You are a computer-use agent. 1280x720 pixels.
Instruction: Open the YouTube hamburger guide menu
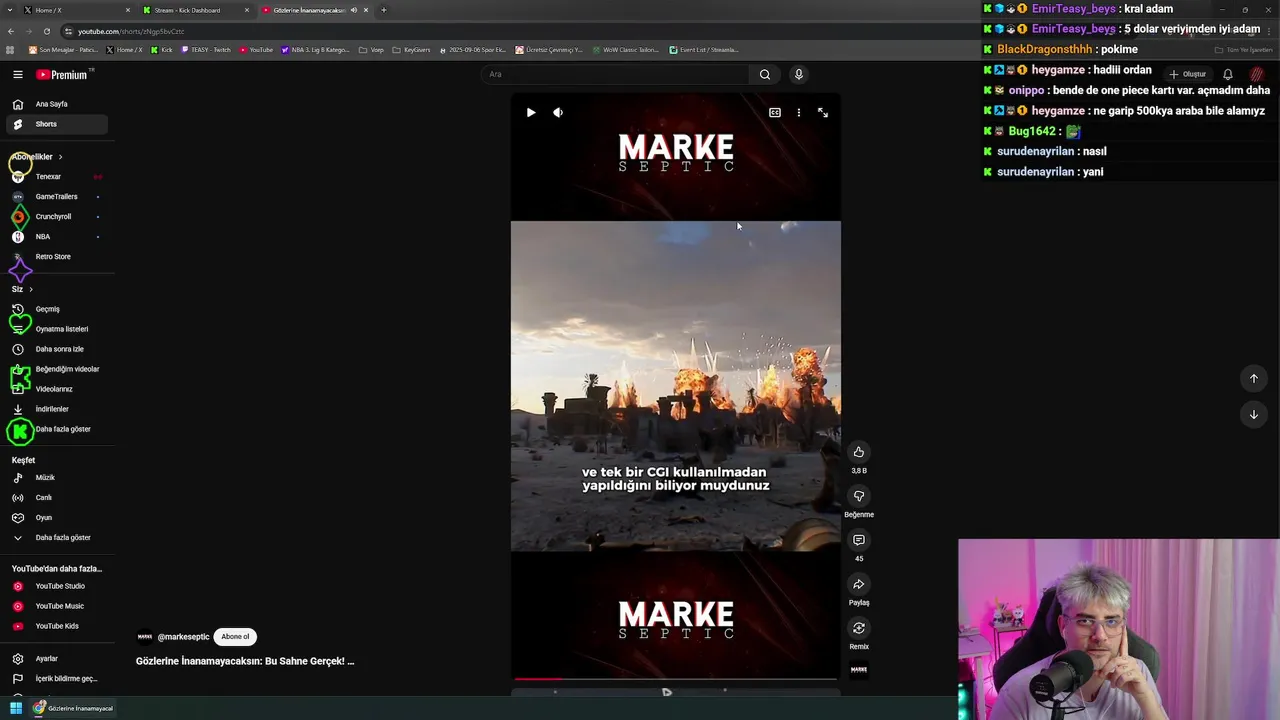click(17, 75)
